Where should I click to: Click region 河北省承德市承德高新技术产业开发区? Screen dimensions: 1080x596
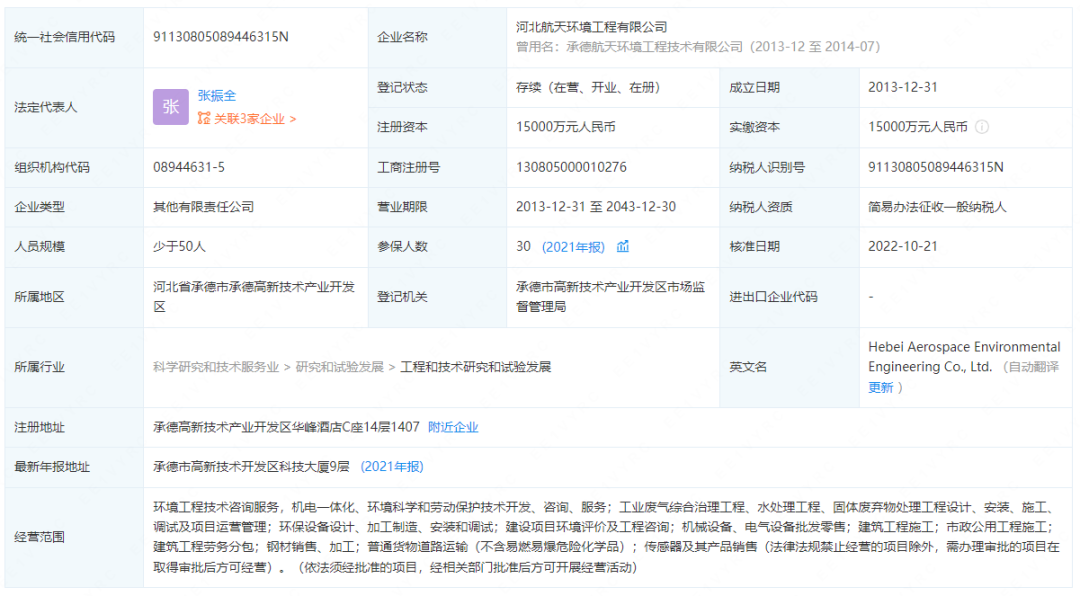tap(253, 297)
